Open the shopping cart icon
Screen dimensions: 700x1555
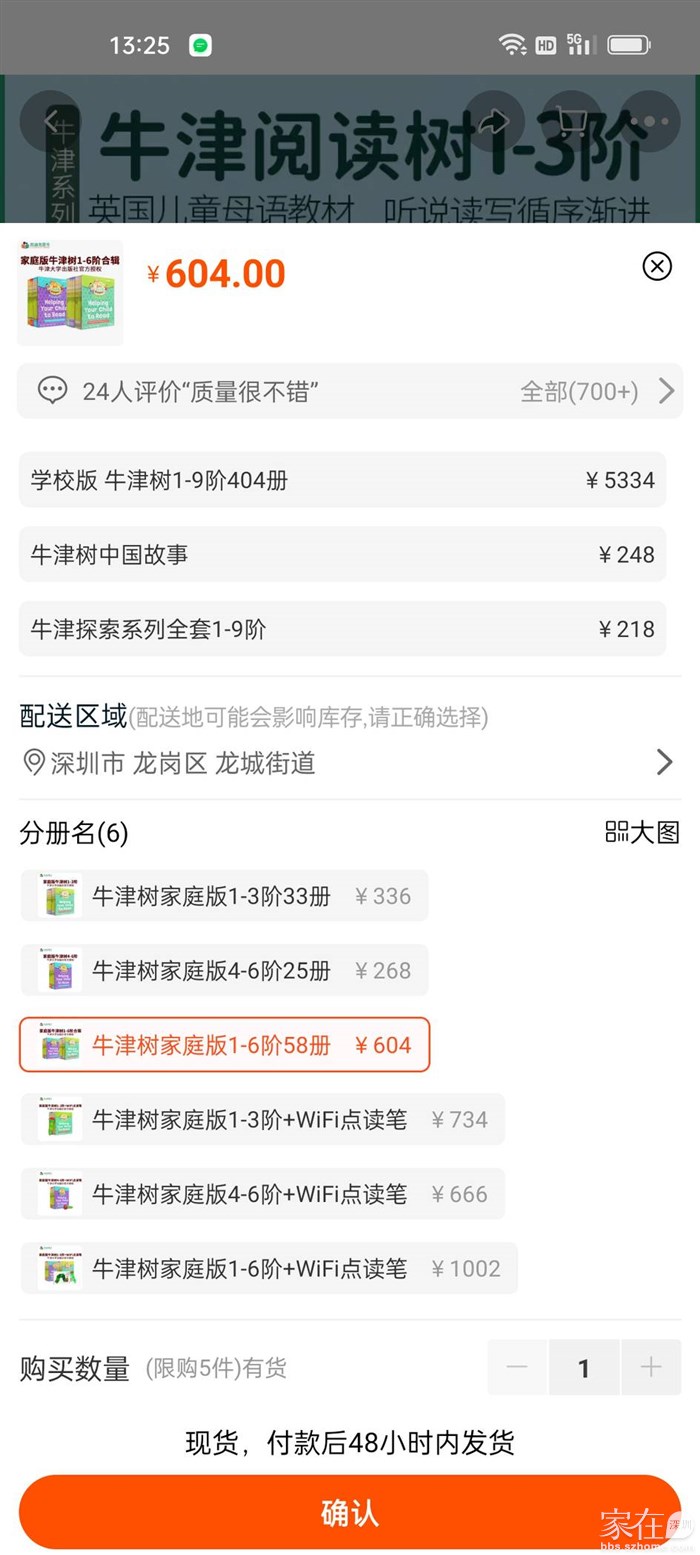[571, 121]
